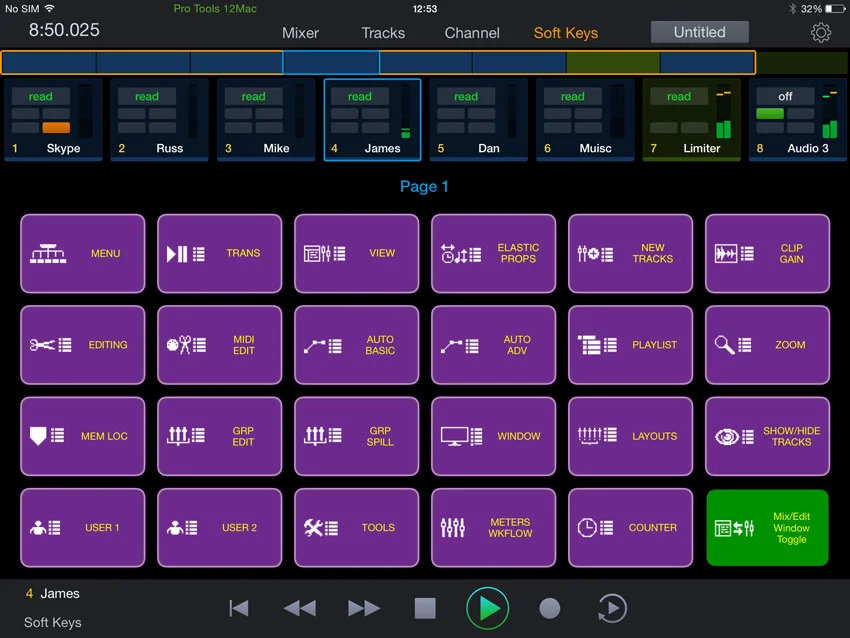
Task: Click the Limiter track level meter
Action: tap(724, 112)
